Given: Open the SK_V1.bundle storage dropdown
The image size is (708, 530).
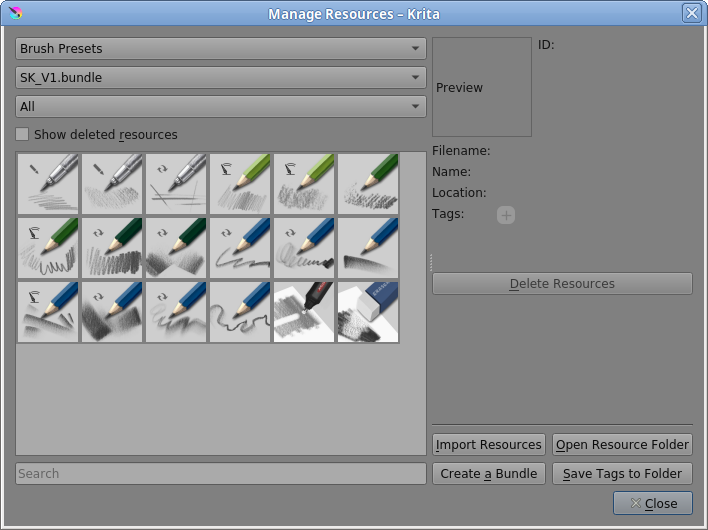Looking at the screenshot, I should [x=221, y=77].
